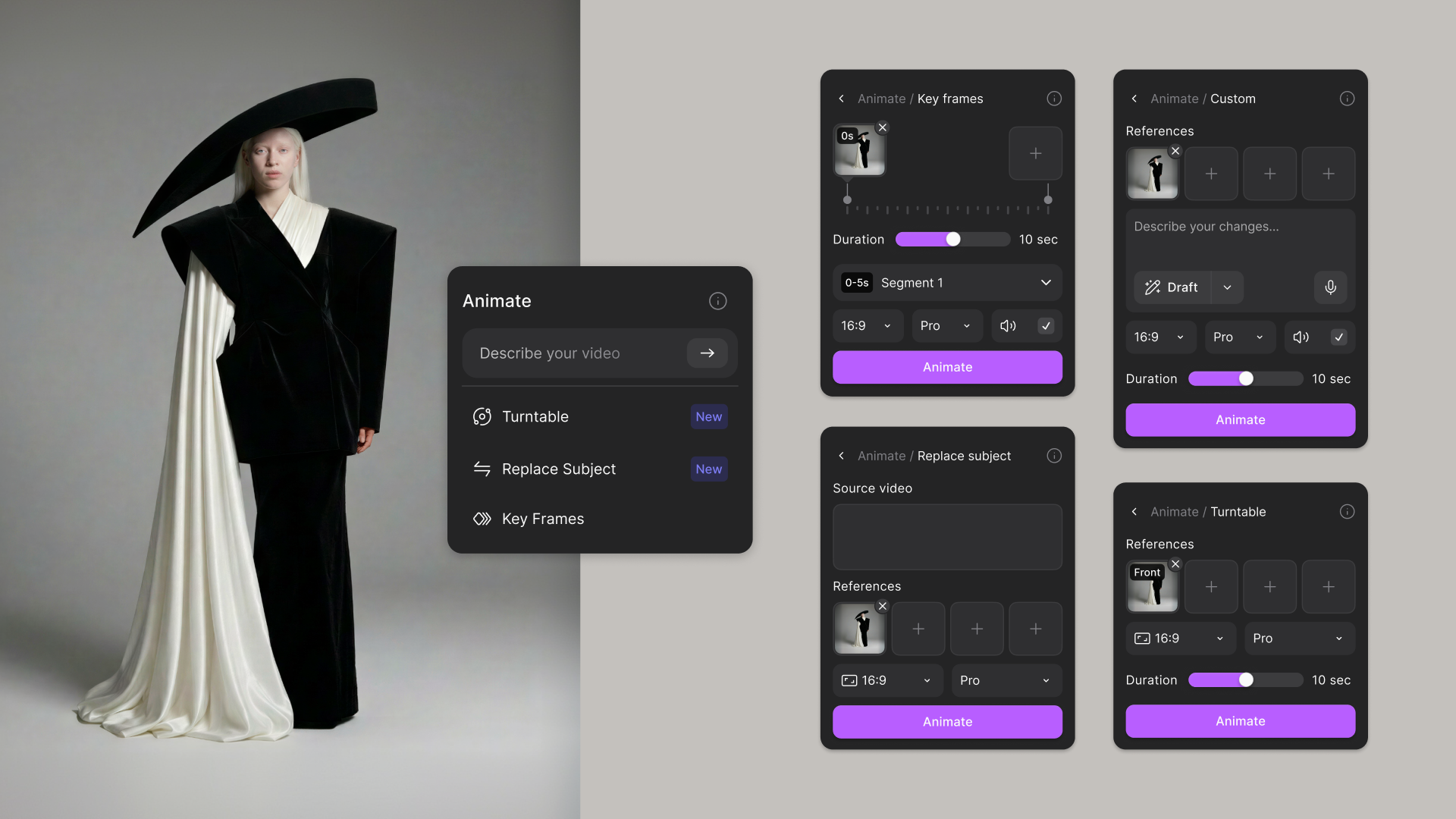This screenshot has height=819, width=1456.
Task: Select Turntable menu option
Action: coord(599,416)
